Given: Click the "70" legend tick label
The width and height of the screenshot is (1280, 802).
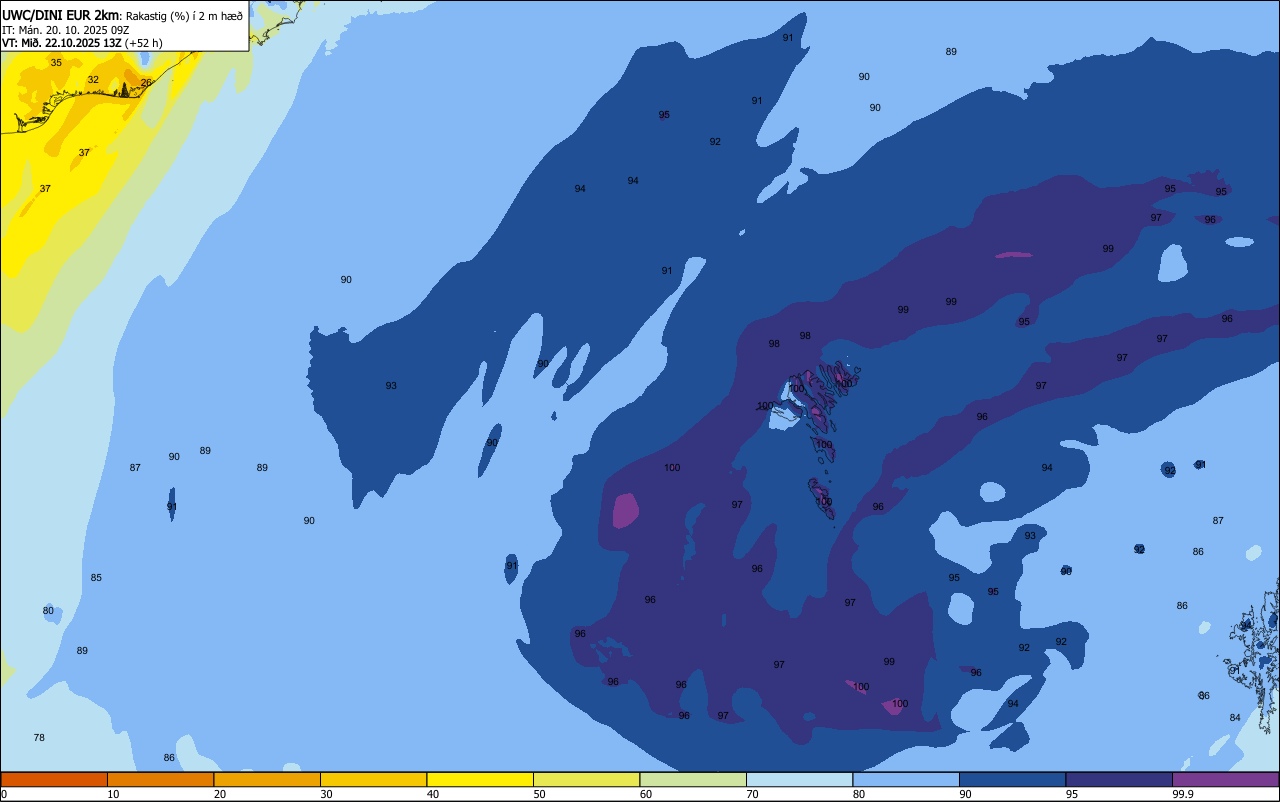Looking at the screenshot, I should click(752, 794).
